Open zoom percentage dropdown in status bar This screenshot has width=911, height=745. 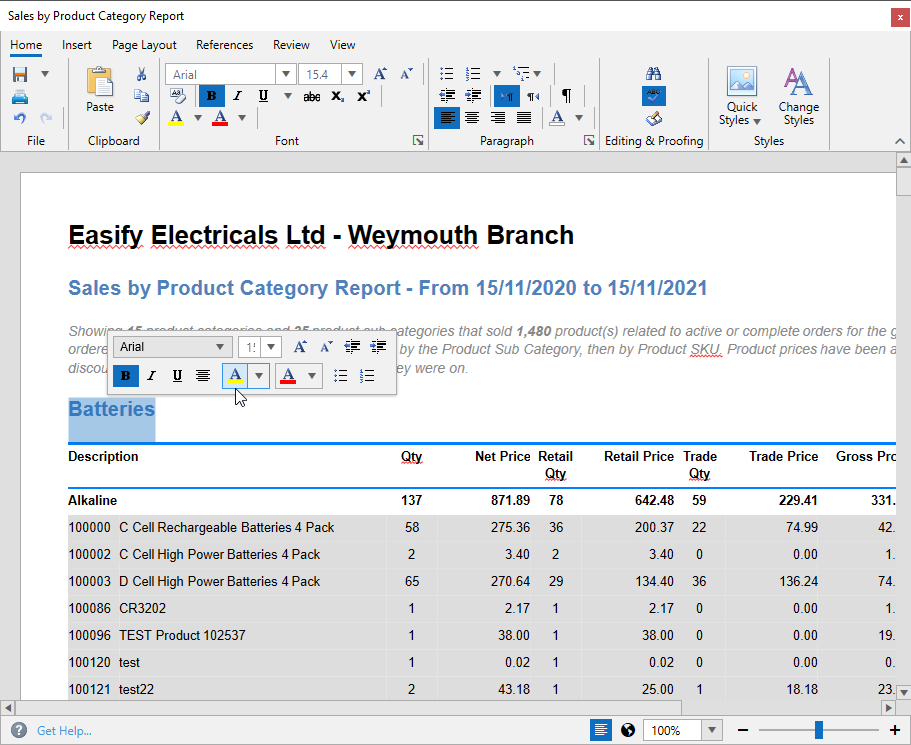click(x=712, y=730)
